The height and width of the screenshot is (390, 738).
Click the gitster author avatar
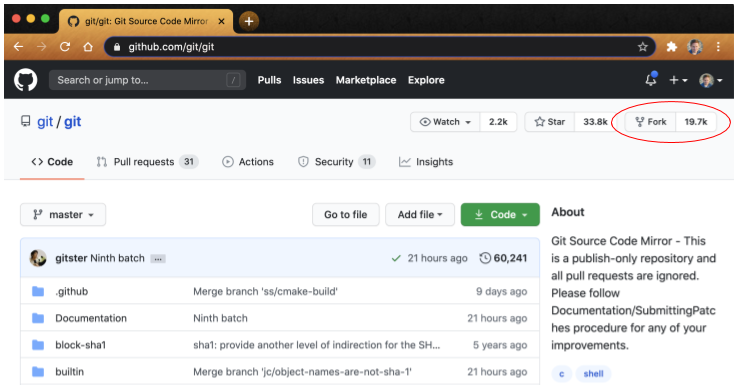coord(38,258)
